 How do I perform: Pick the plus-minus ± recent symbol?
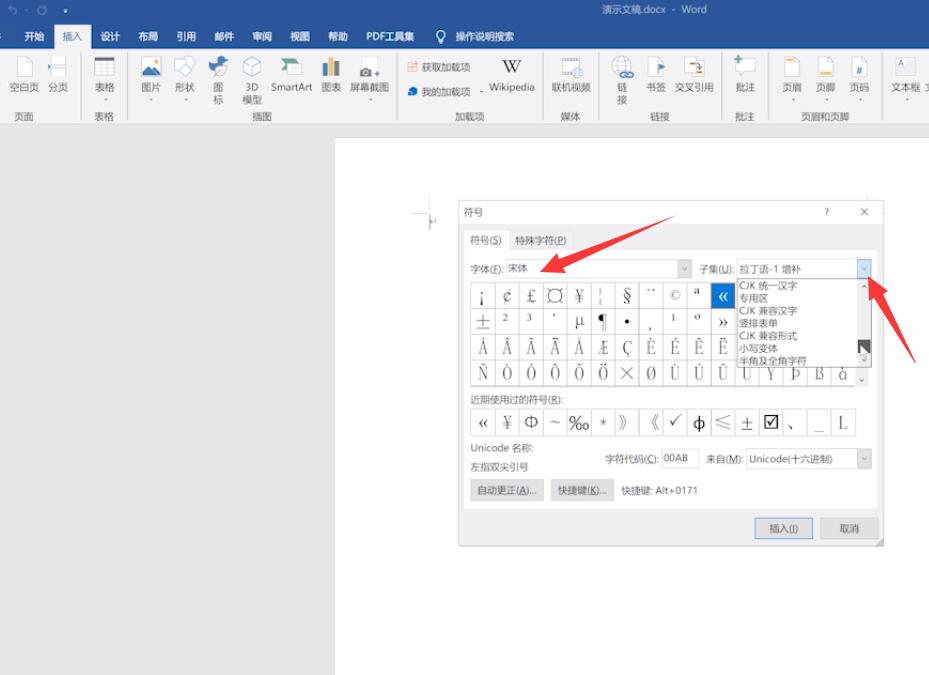(x=747, y=423)
